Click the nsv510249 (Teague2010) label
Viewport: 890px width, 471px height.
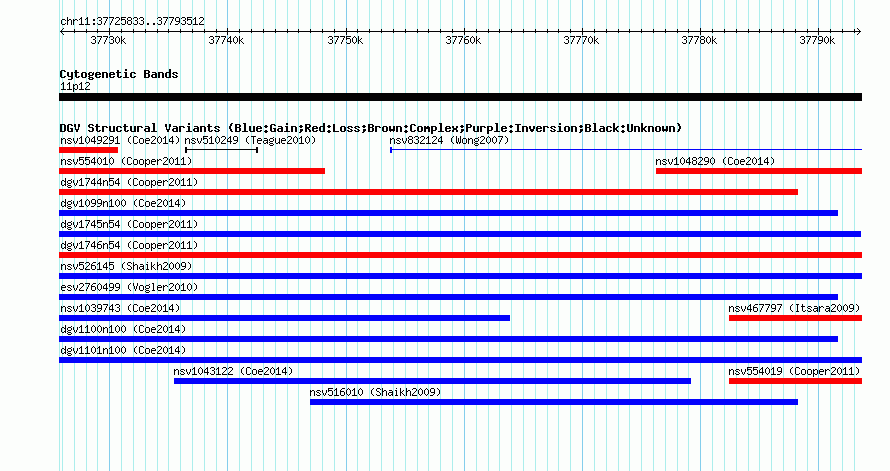click(250, 140)
